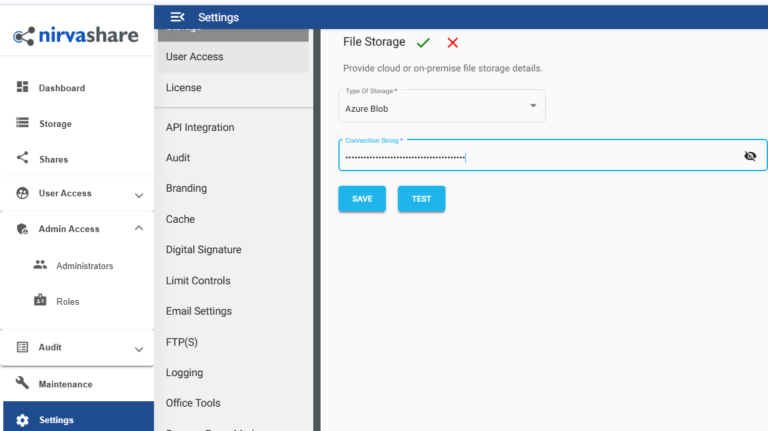
Task: Select User Access in the settings list
Action: pyautogui.click(x=233, y=57)
